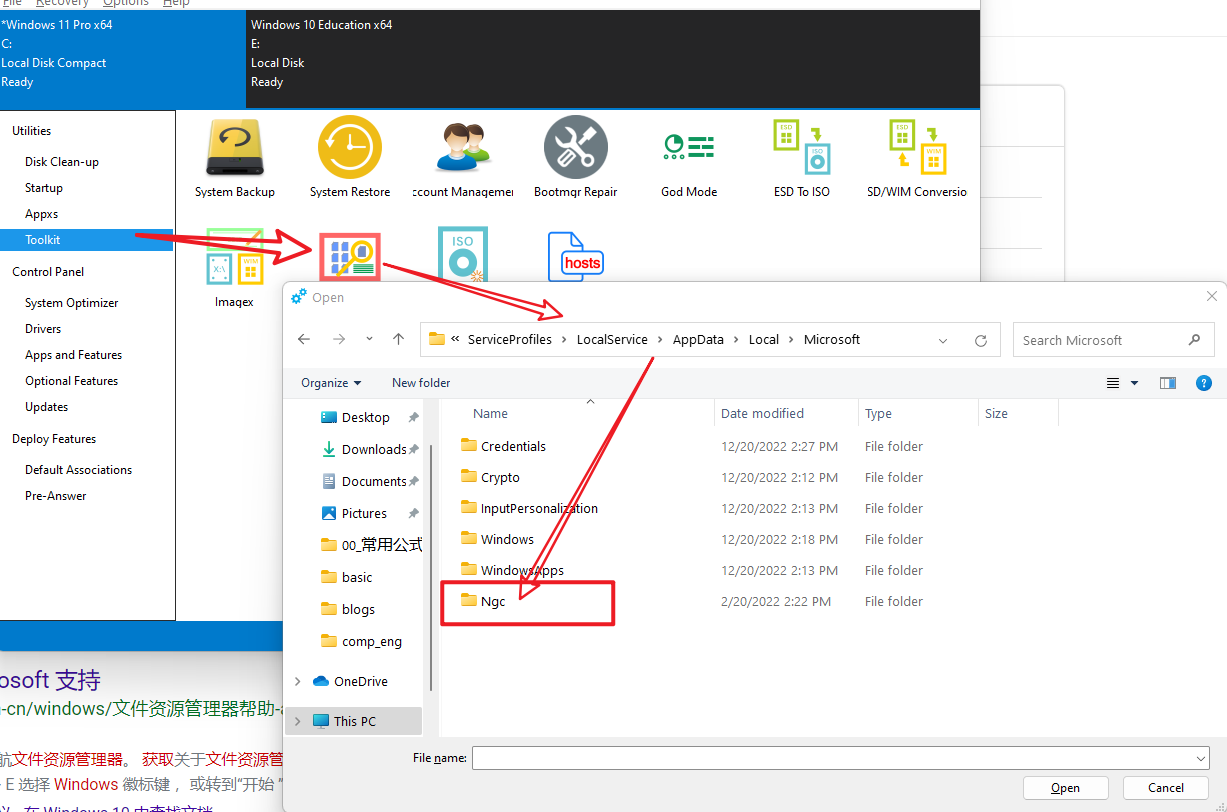Image resolution: width=1227 pixels, height=812 pixels.
Task: Click the Open button
Action: pyautogui.click(x=1065, y=788)
